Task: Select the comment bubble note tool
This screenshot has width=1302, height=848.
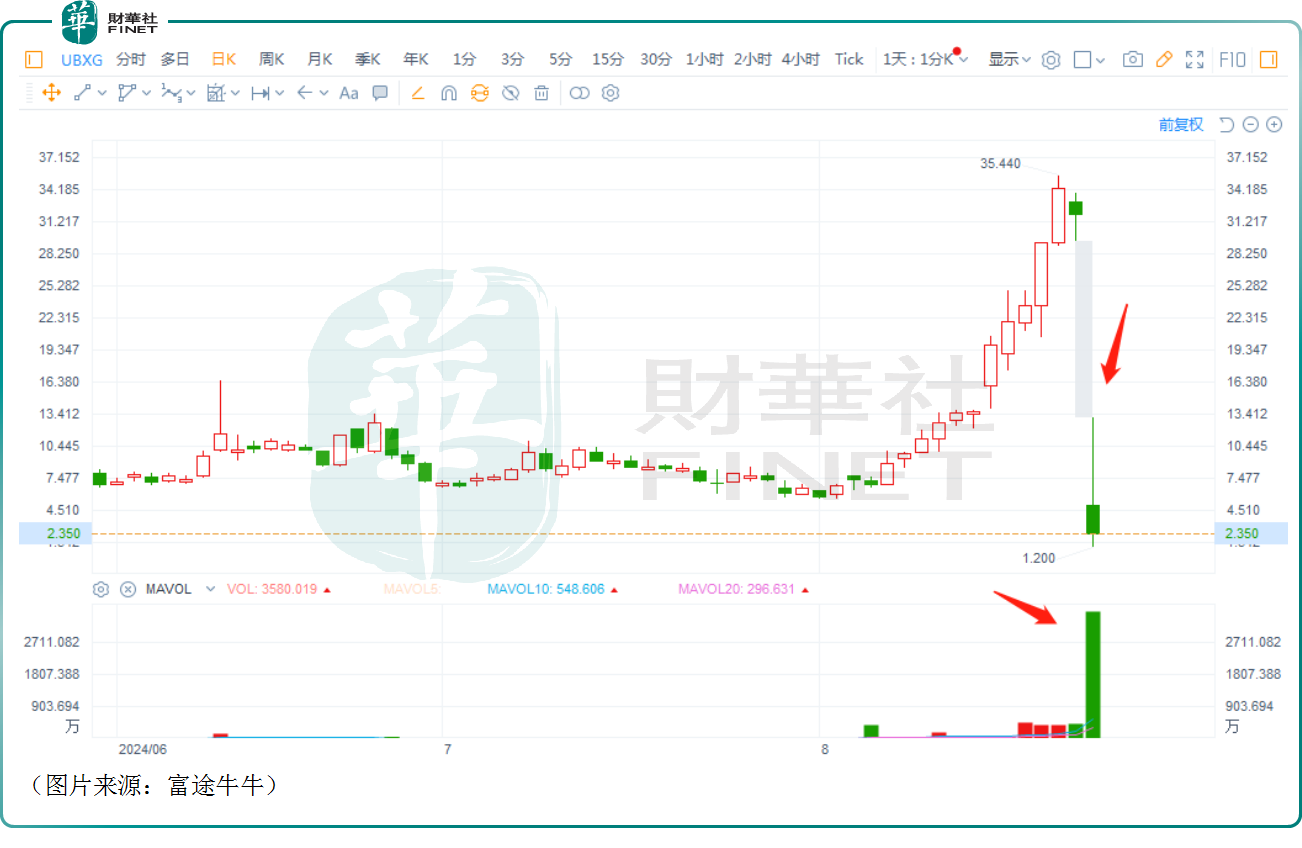Action: (380, 93)
